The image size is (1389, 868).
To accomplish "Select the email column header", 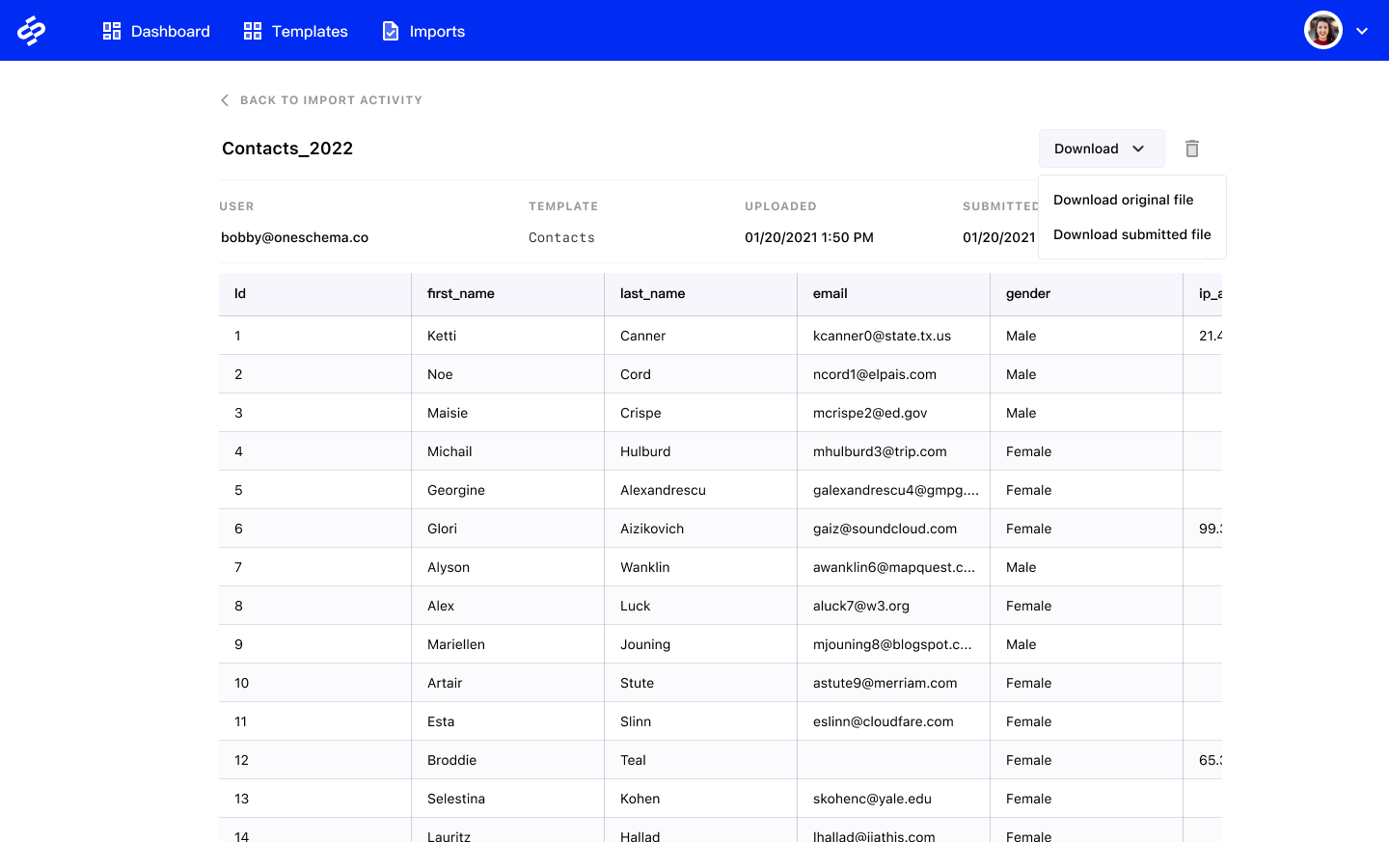I will pyautogui.click(x=831, y=293).
